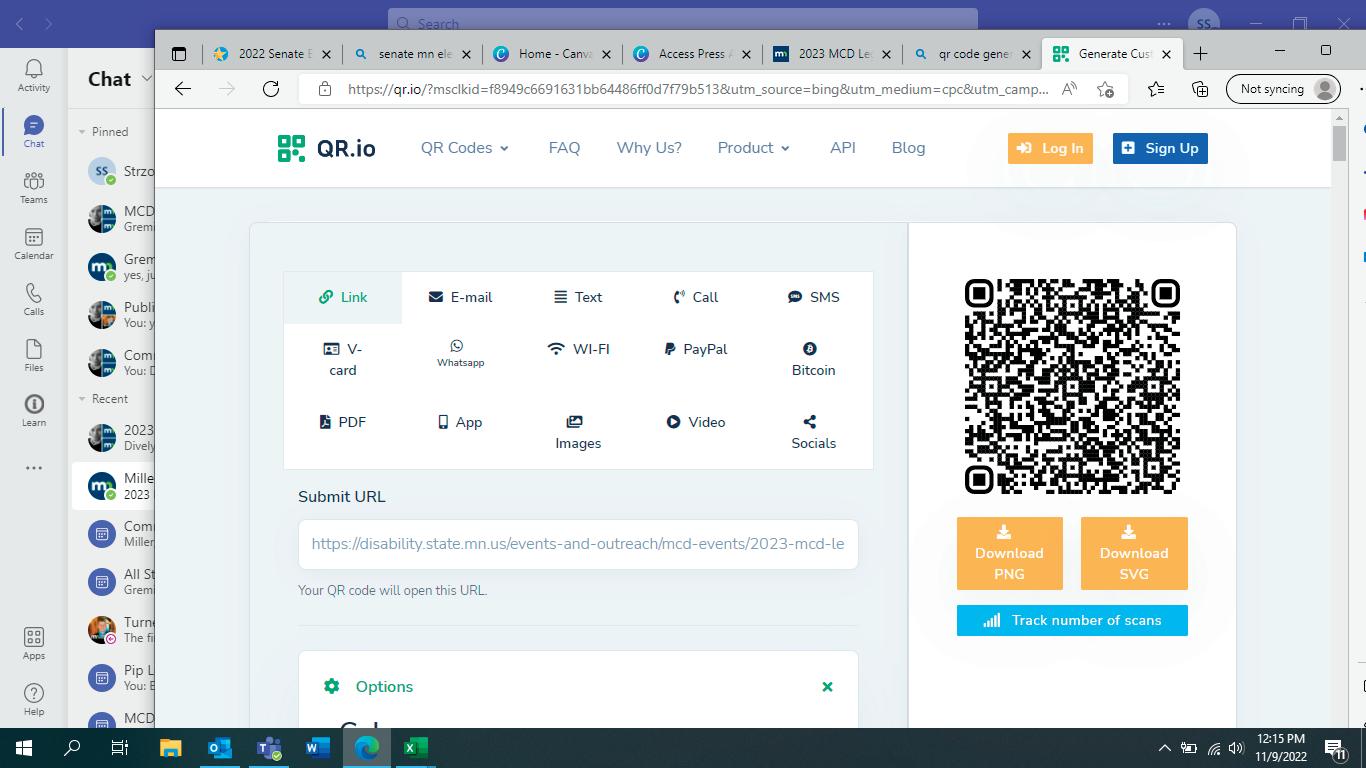The width and height of the screenshot is (1366, 768).
Task: Download the QR code as SVG
Action: (x=1134, y=553)
